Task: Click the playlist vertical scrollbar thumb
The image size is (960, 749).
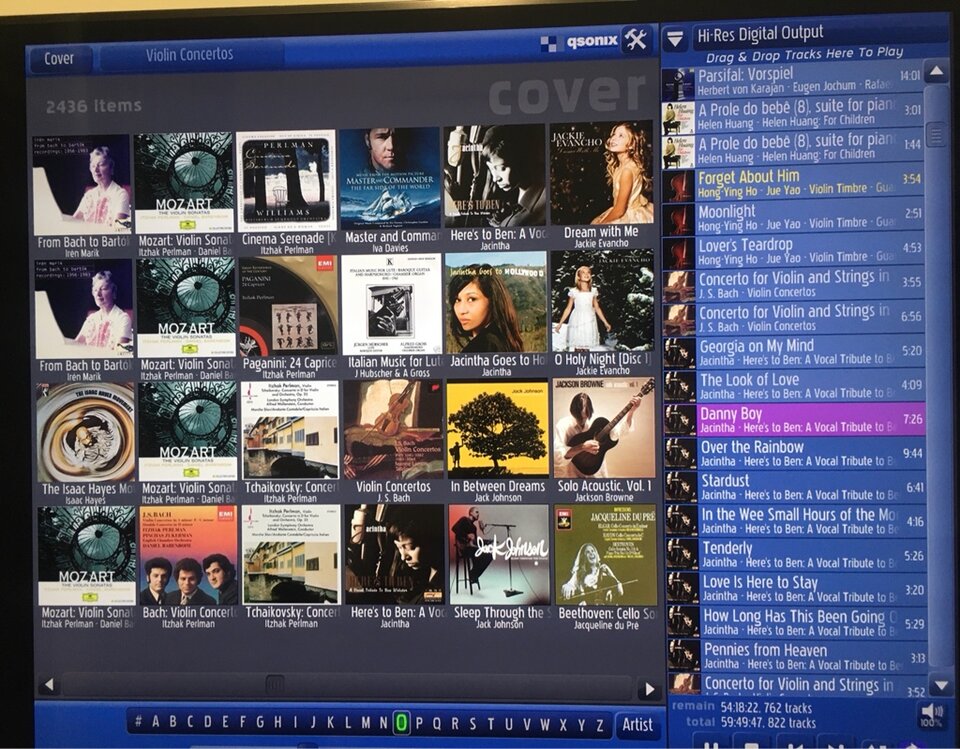Action: click(x=937, y=134)
